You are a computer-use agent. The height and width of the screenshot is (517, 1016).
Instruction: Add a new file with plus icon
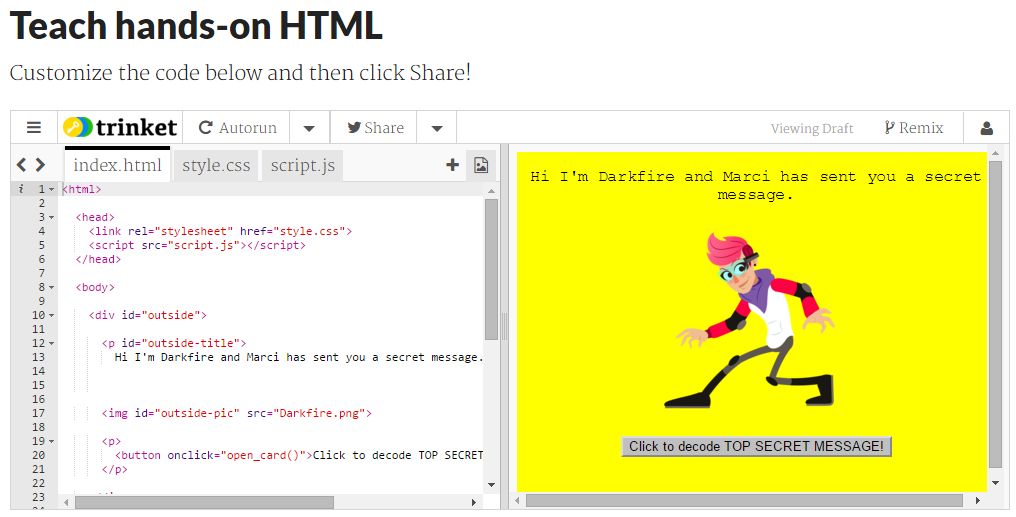point(452,165)
